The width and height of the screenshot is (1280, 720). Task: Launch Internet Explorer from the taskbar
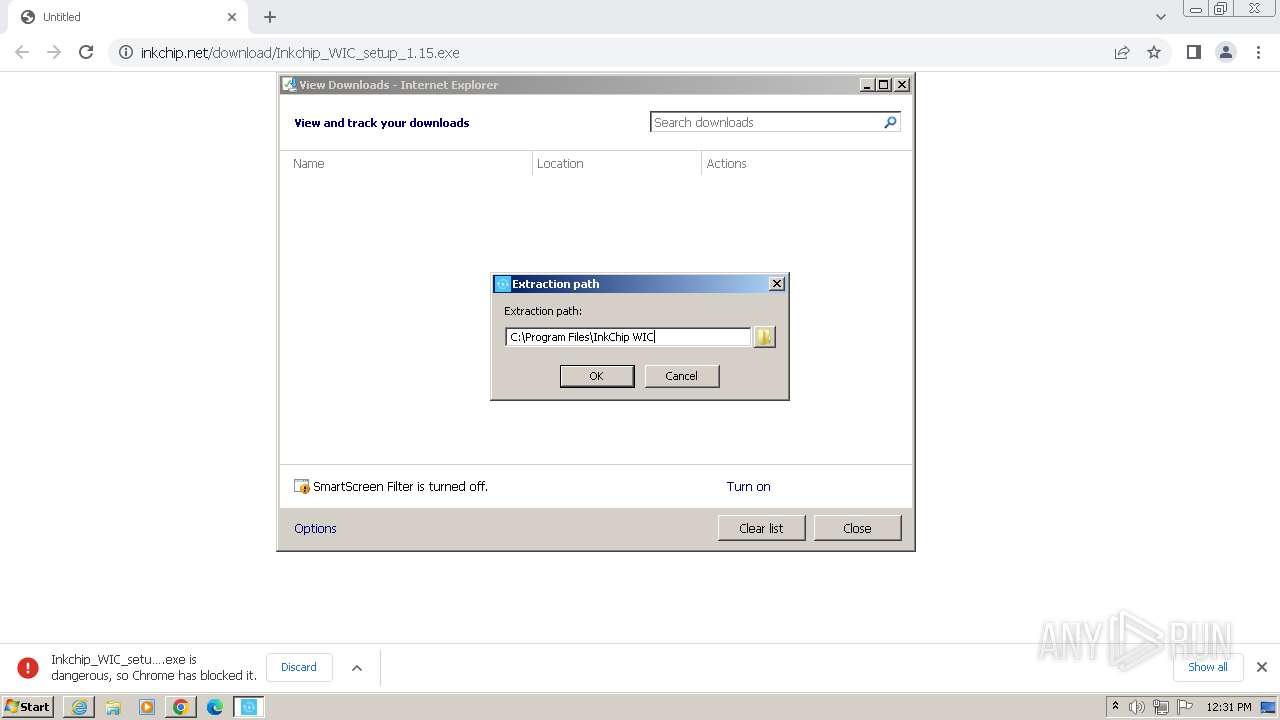(x=79, y=707)
